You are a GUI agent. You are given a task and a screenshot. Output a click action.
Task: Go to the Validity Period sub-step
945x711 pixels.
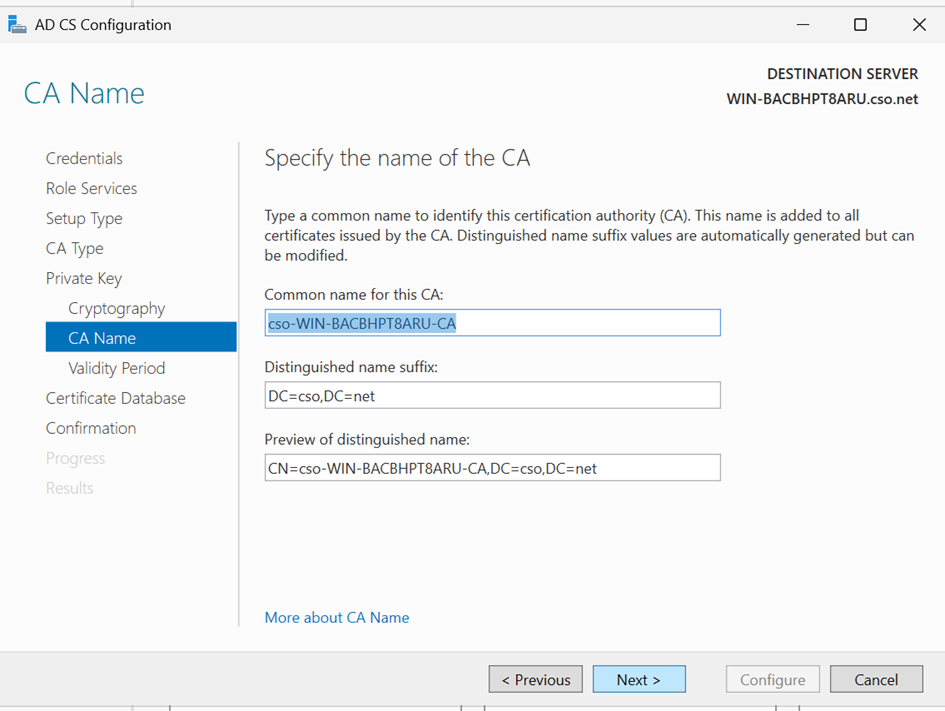(116, 368)
